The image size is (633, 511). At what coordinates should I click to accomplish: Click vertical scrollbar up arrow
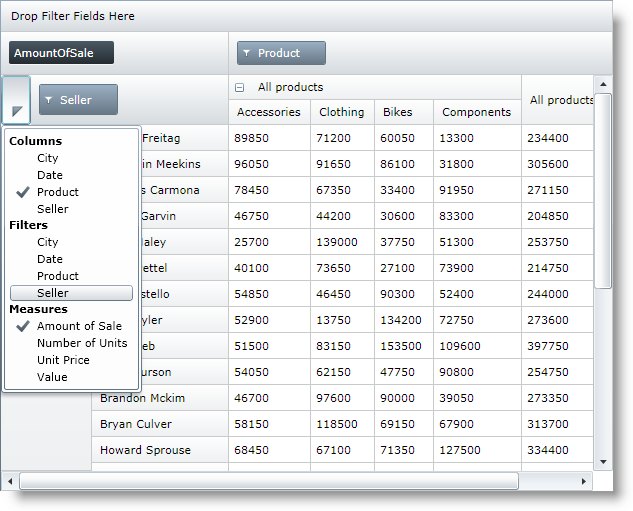click(603, 84)
